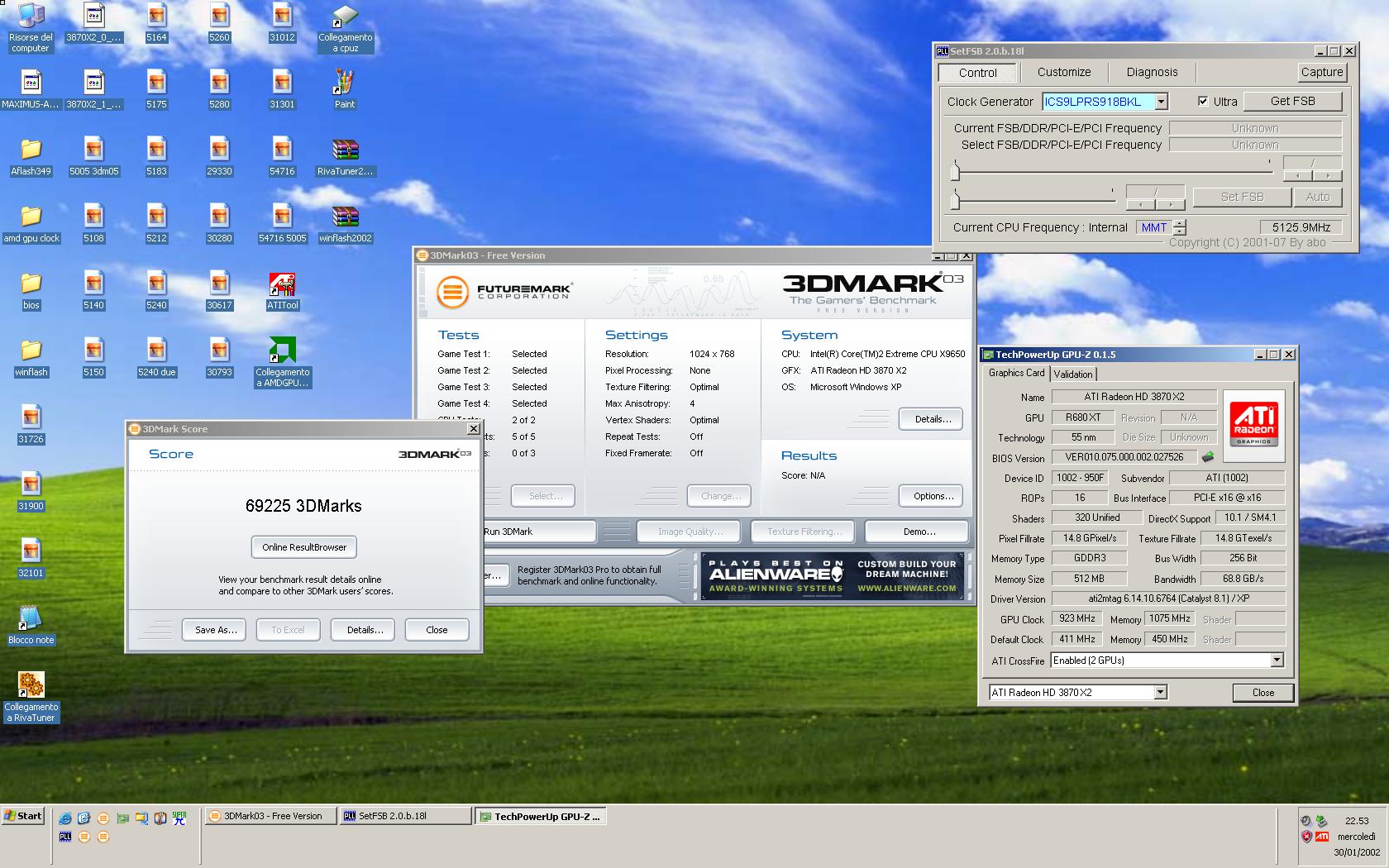Open the Blocco note shortcut icon
Image resolution: width=1389 pixels, height=868 pixels.
pos(31,625)
